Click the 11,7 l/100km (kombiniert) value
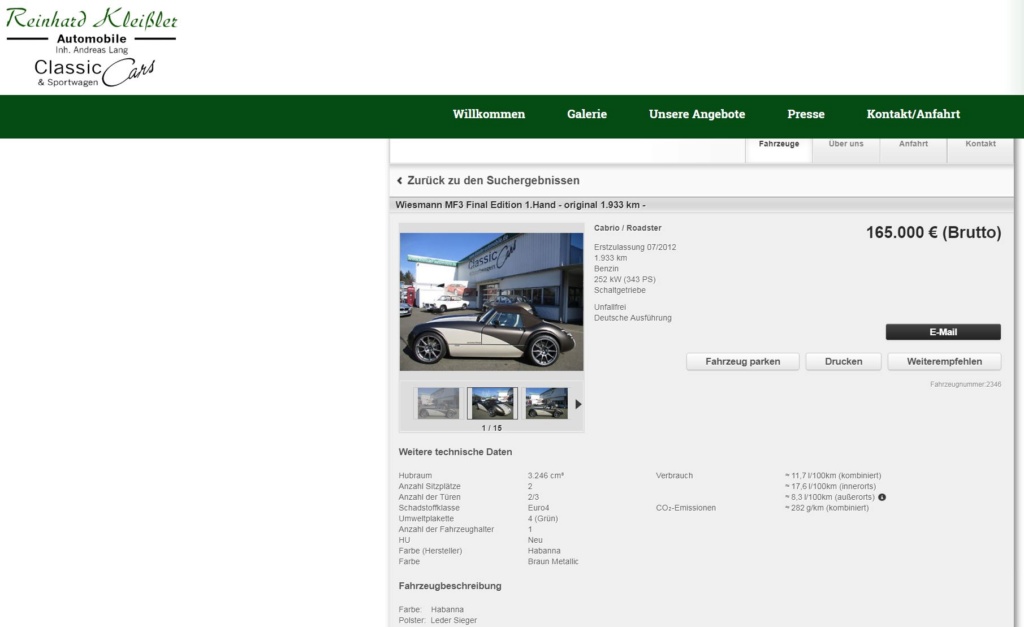This screenshot has width=1024, height=627. 833,475
